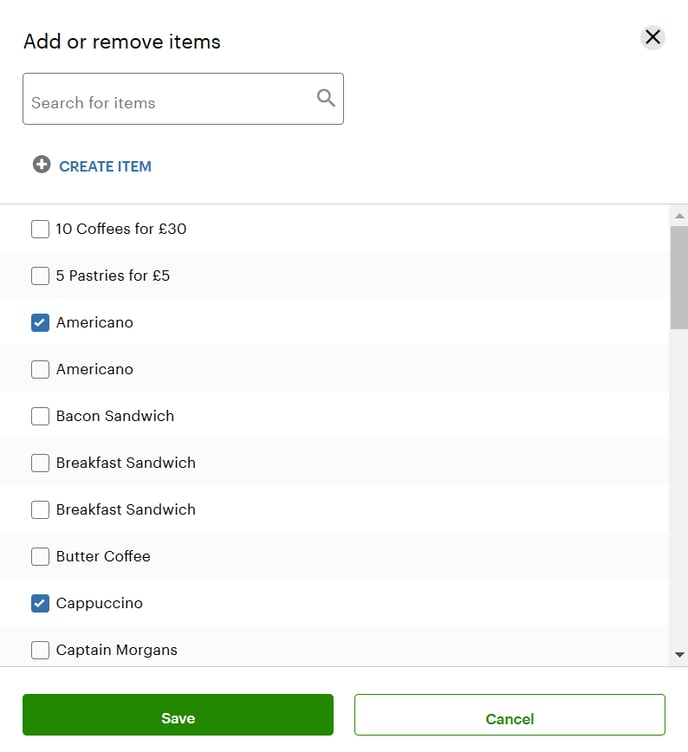Viewport: 688px width, 752px height.
Task: Click the item list scrollbar thumb
Action: (679, 277)
